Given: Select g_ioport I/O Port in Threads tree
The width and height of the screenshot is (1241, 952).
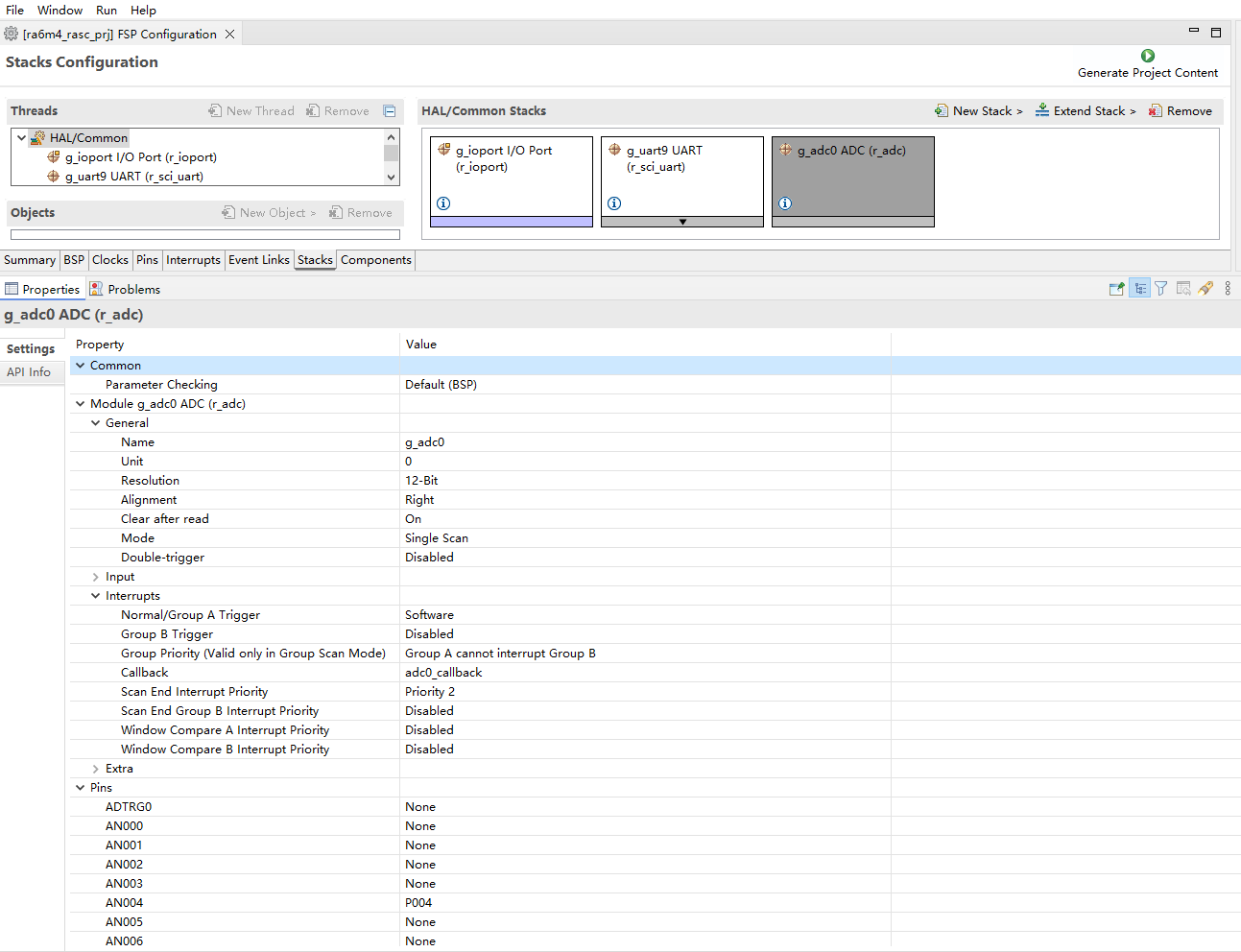Looking at the screenshot, I should pyautogui.click(x=141, y=157).
